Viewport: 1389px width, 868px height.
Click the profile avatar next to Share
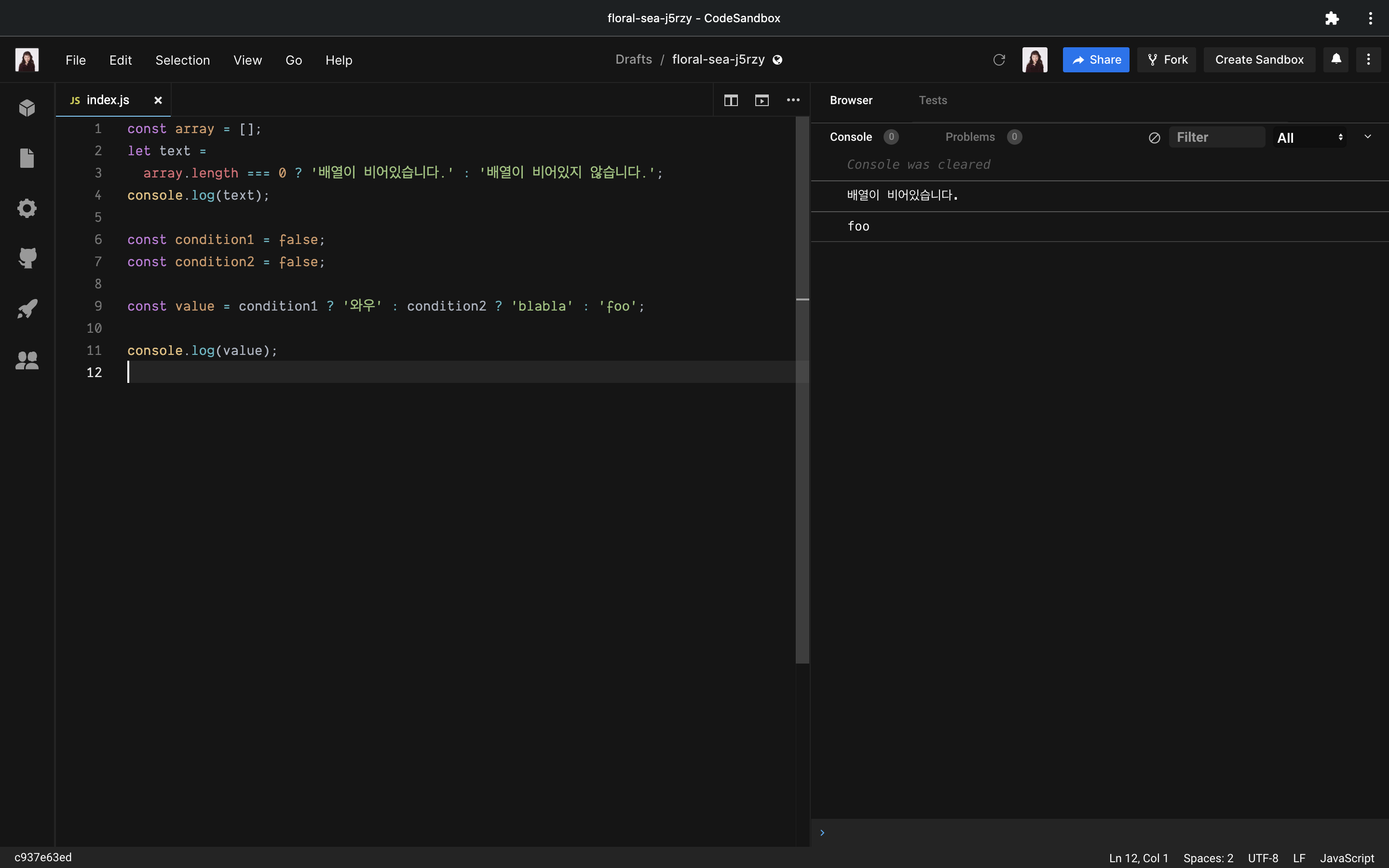pyautogui.click(x=1035, y=60)
